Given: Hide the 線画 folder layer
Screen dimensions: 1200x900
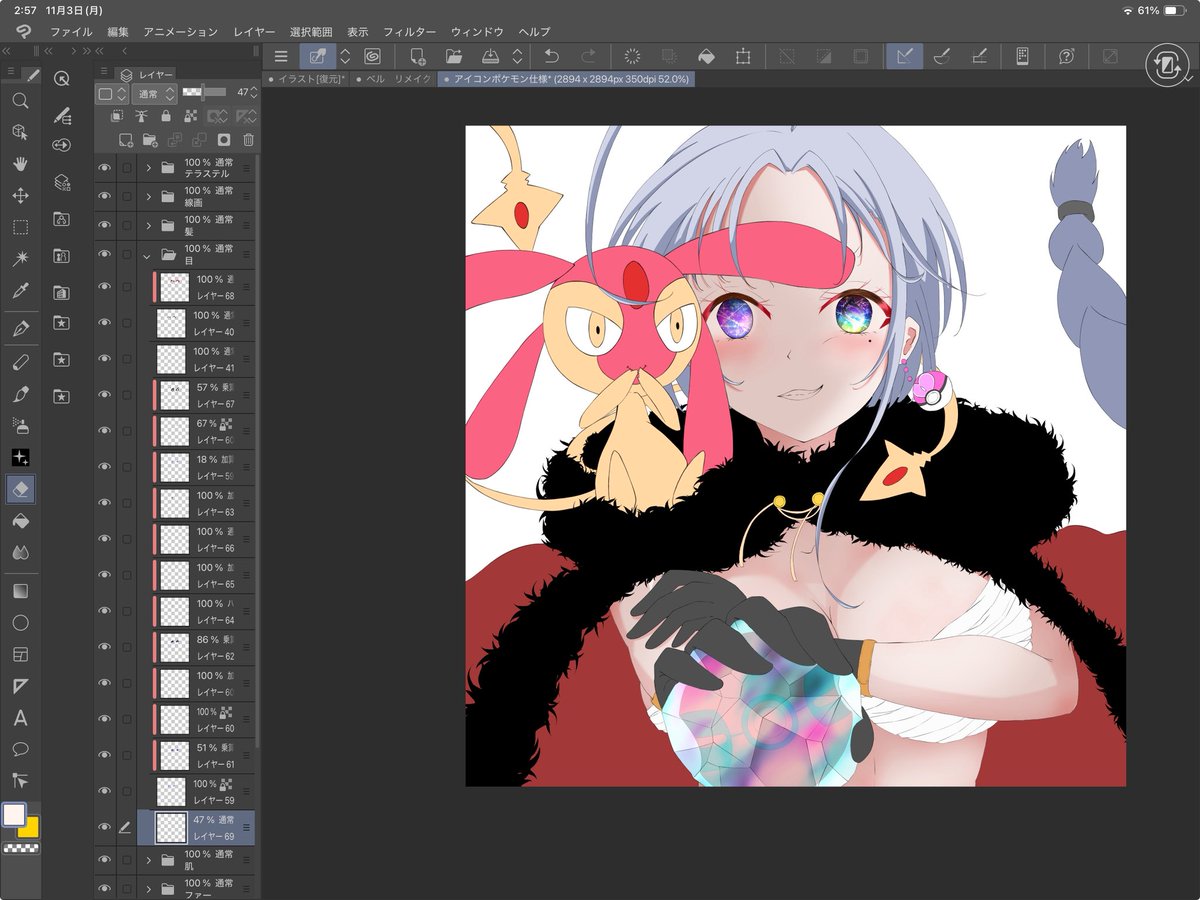Looking at the screenshot, I should 104,197.
